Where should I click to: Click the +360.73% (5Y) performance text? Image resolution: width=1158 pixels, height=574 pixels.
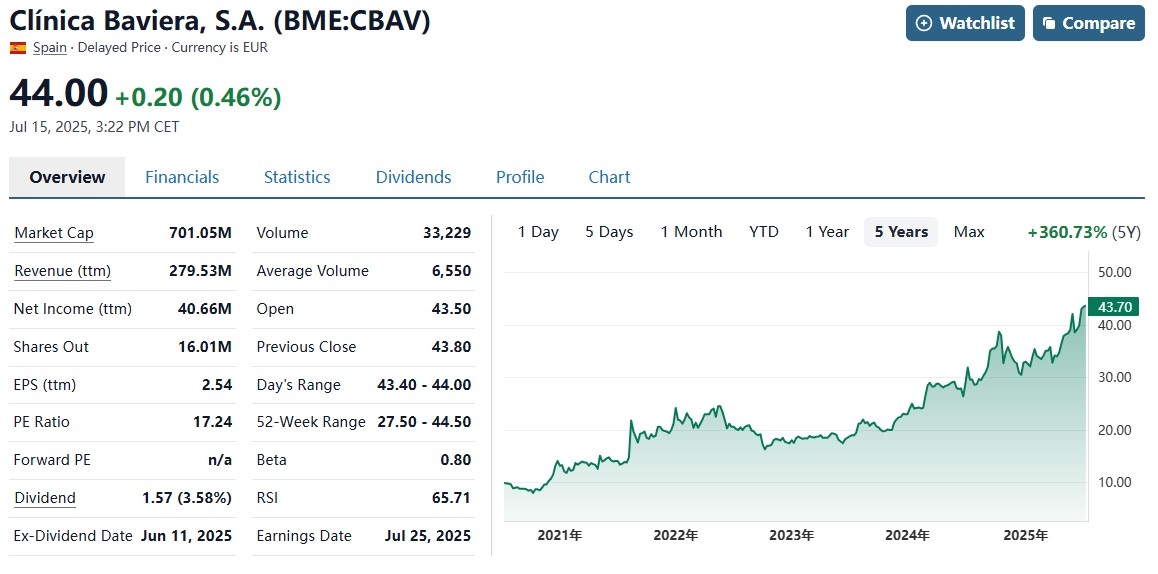pos(1084,233)
